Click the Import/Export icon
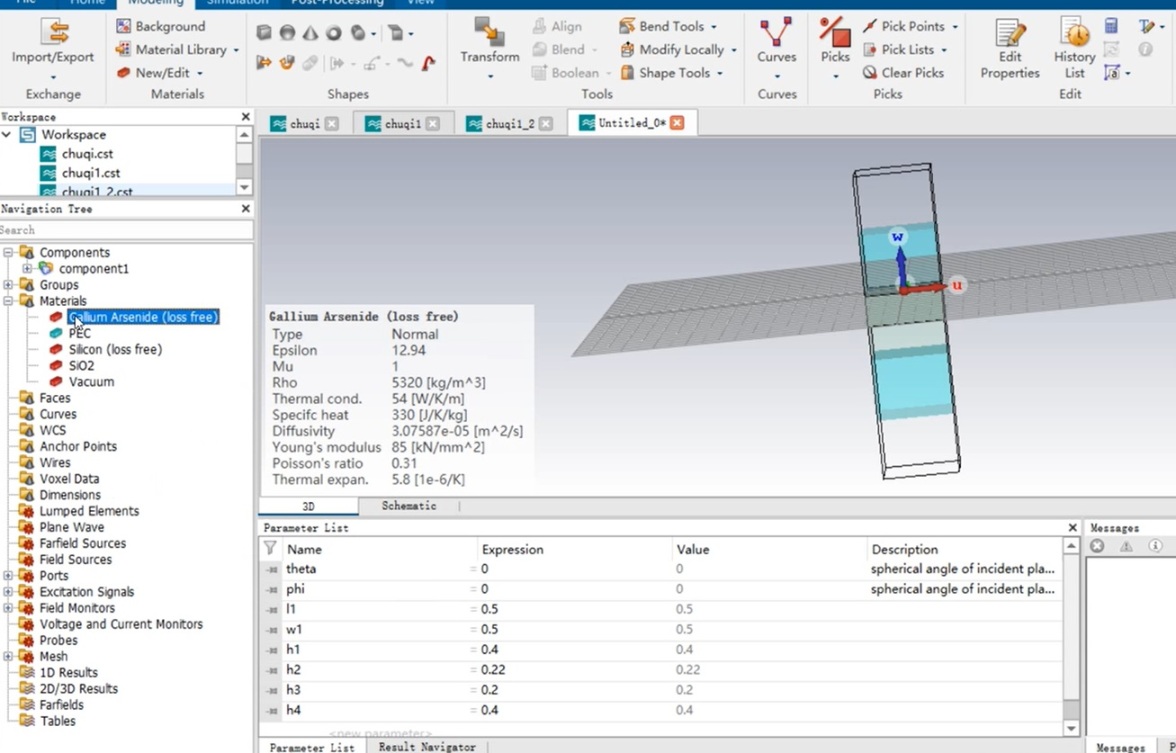The image size is (1176, 753). point(53,33)
